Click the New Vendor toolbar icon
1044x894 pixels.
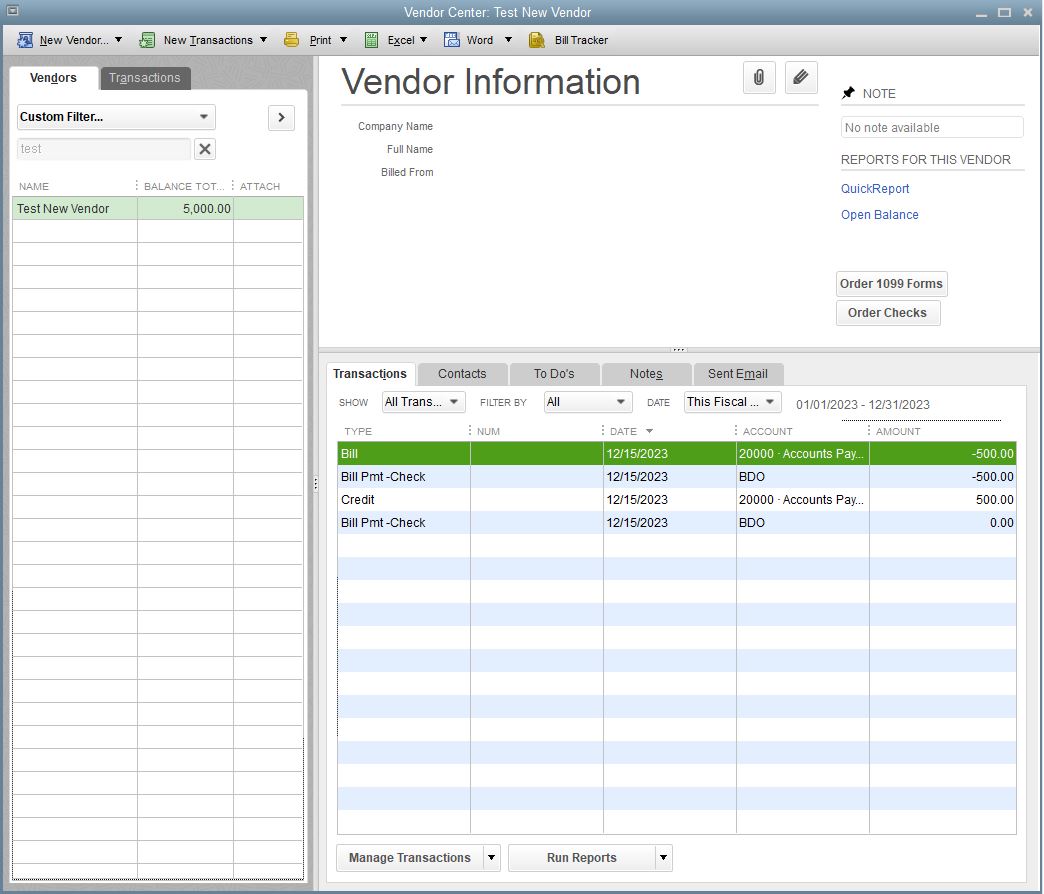pyautogui.click(x=25, y=40)
